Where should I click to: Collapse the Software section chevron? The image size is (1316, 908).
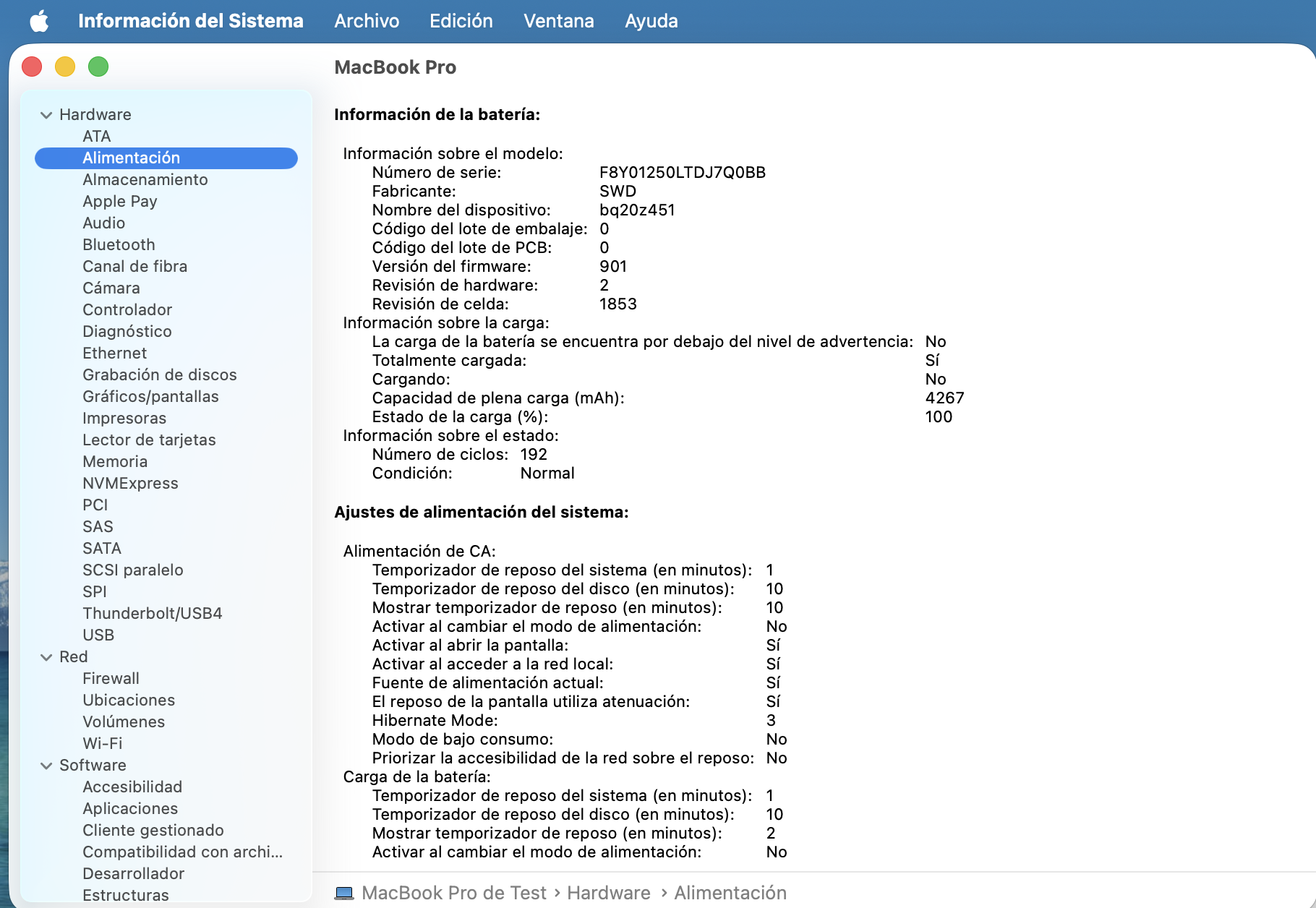46,766
